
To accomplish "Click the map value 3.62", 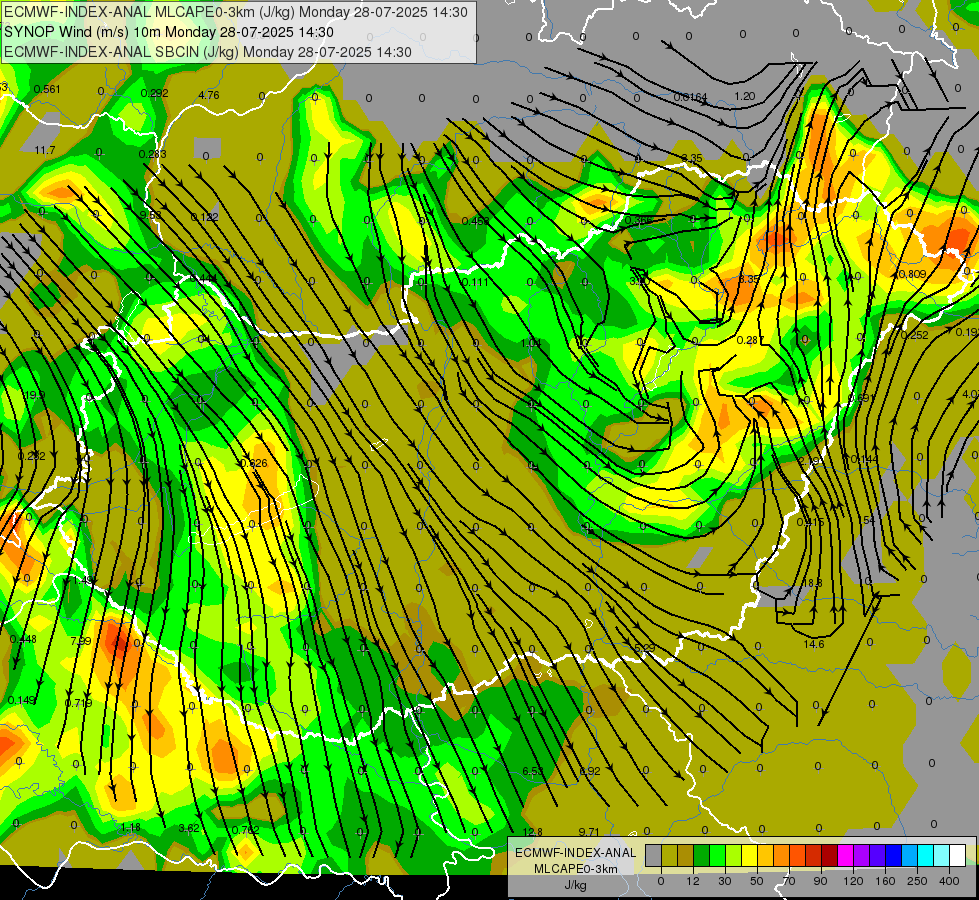I will 189,829.
